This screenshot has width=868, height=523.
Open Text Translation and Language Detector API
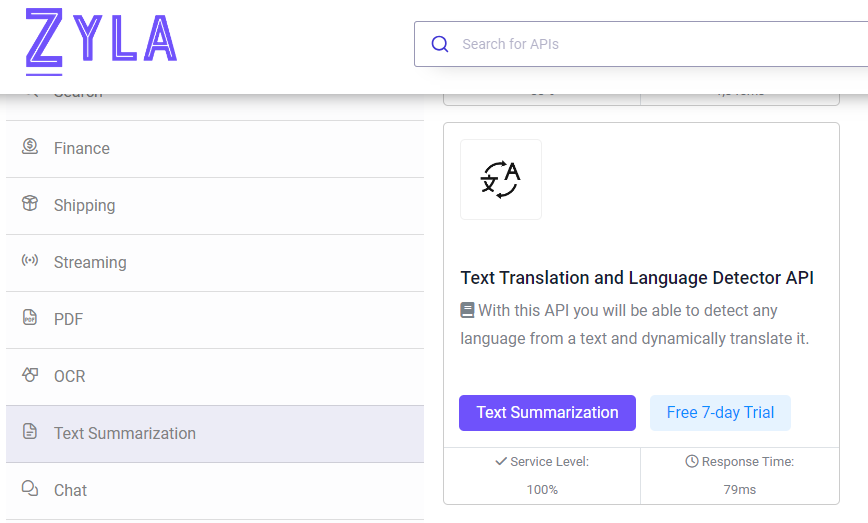(x=637, y=278)
